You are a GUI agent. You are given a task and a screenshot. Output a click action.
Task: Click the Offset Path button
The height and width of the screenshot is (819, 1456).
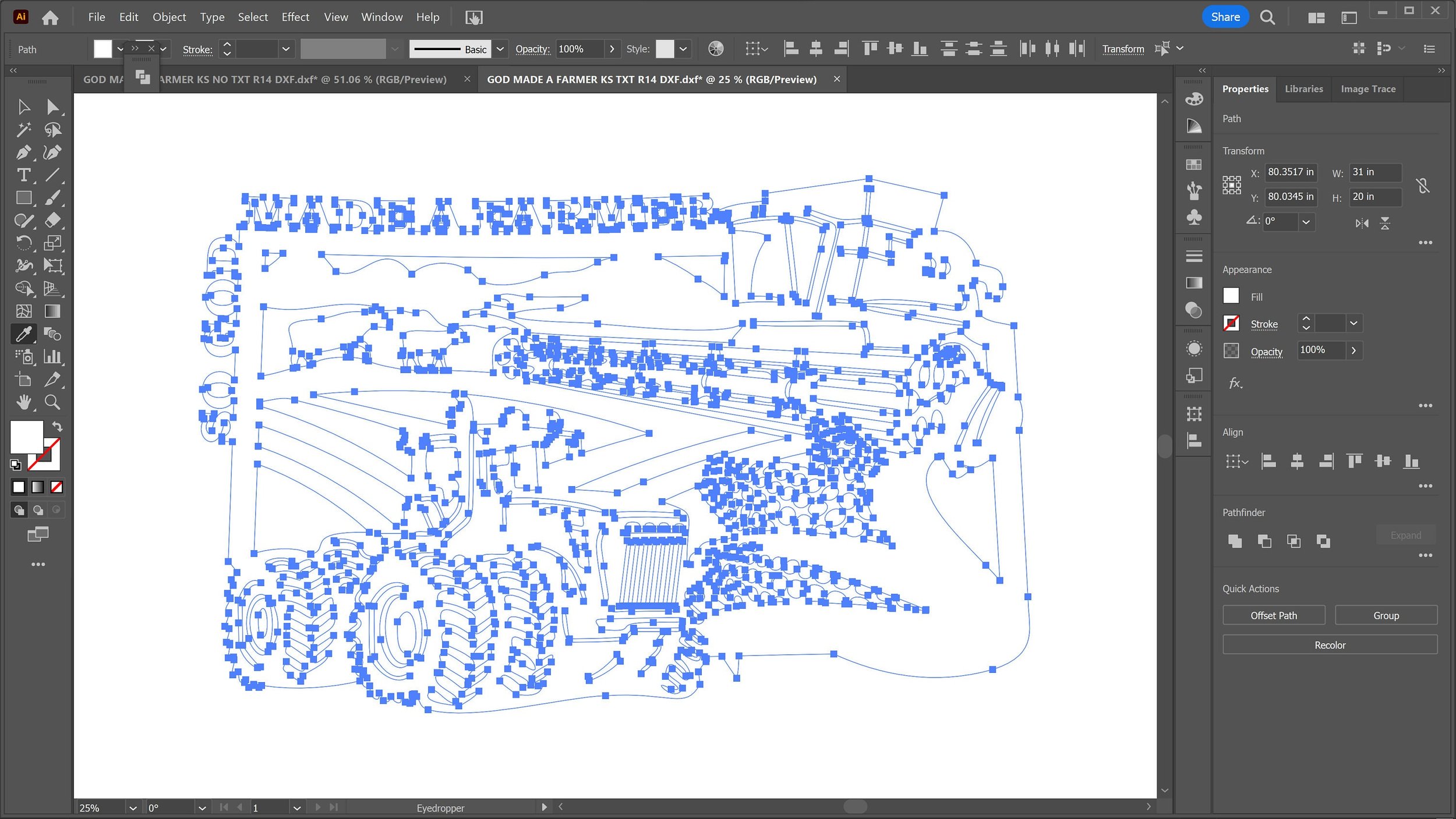click(1274, 615)
